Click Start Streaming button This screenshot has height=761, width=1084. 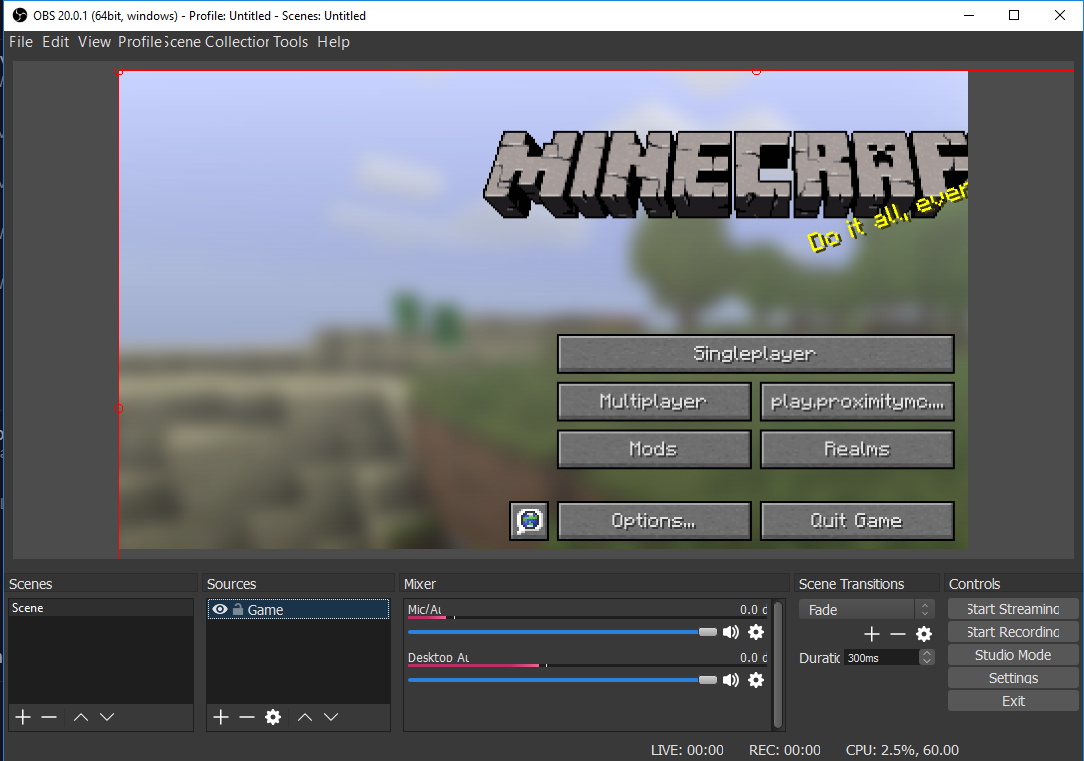coord(1013,609)
